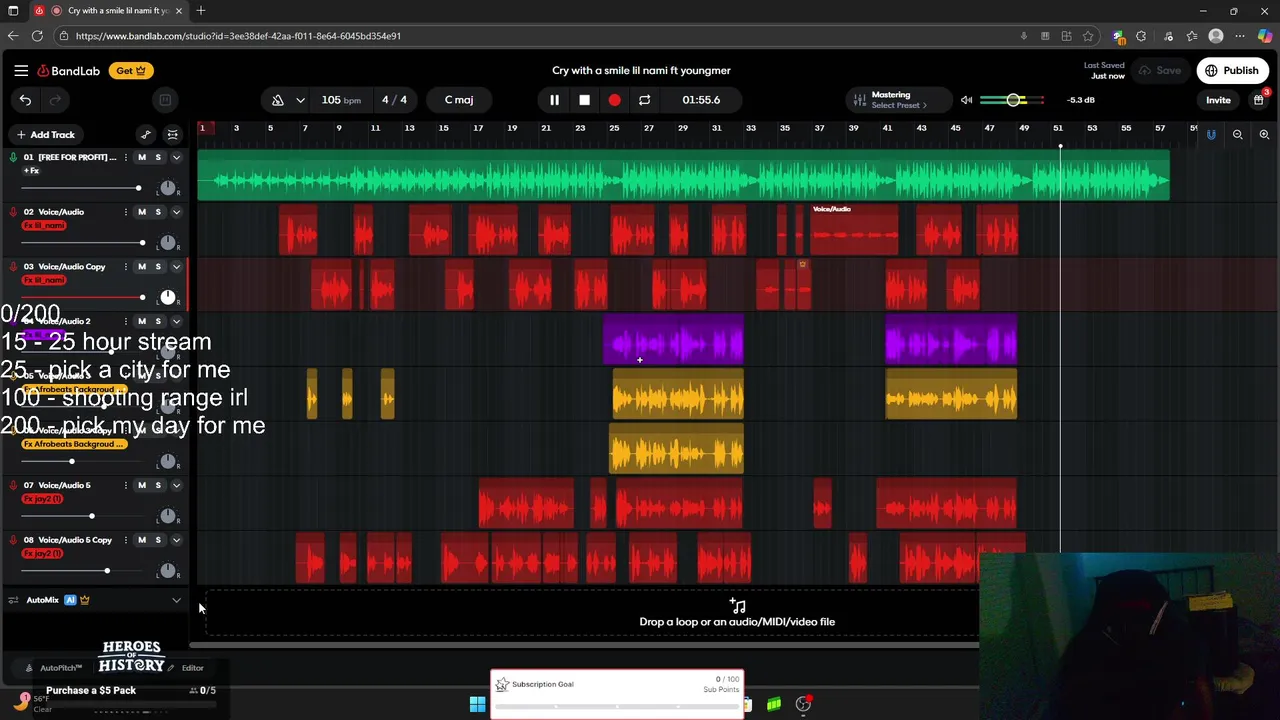Screen dimensions: 1280x720
Task: Open track 07 three-dot menu
Action: coord(125,485)
